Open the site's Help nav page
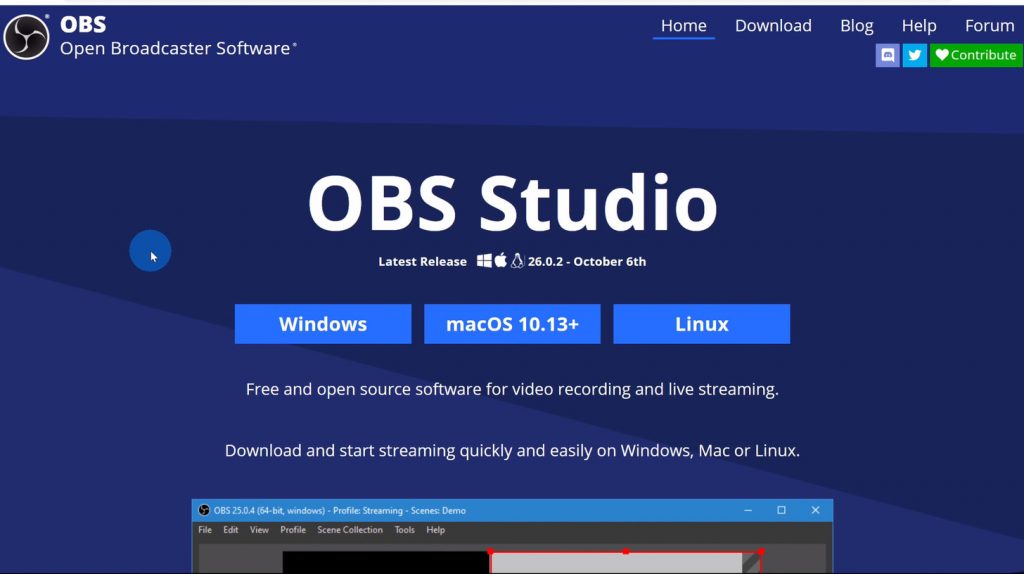 point(919,25)
